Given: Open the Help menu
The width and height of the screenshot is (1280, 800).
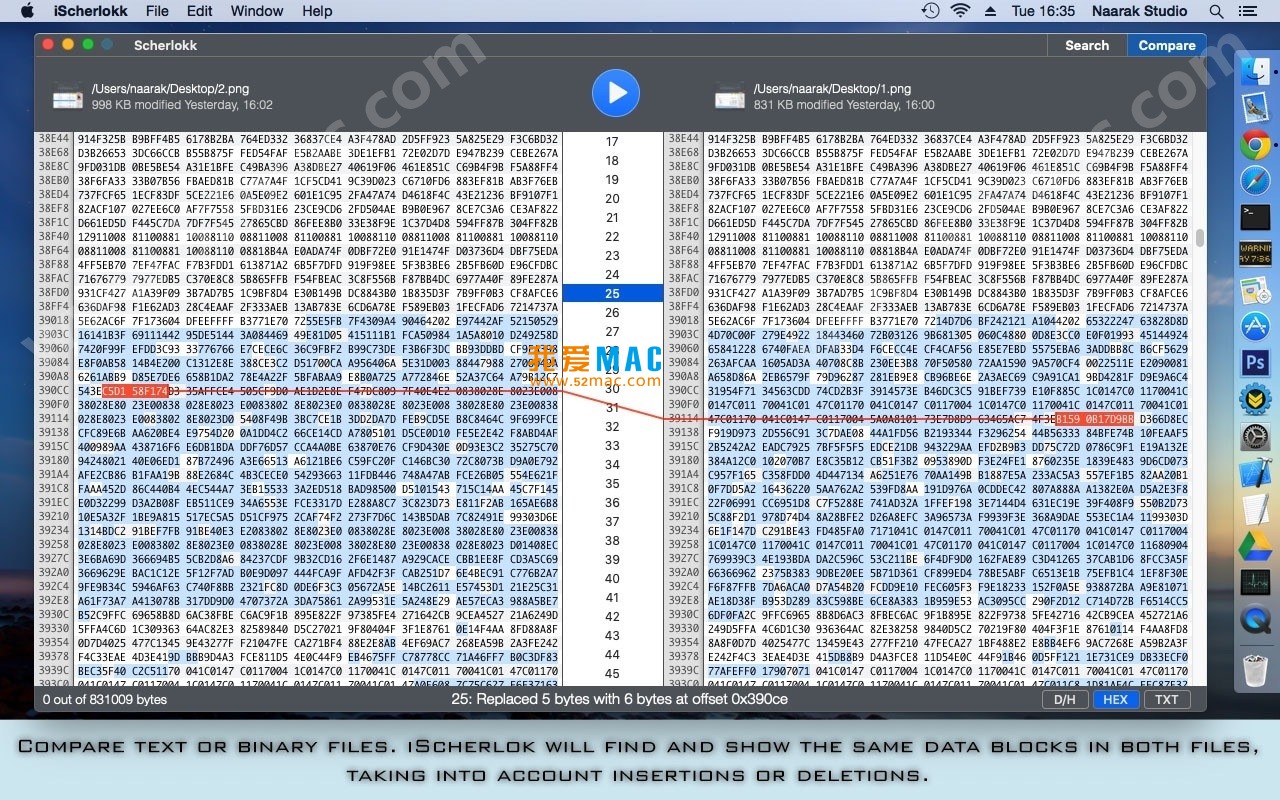Looking at the screenshot, I should (x=317, y=11).
